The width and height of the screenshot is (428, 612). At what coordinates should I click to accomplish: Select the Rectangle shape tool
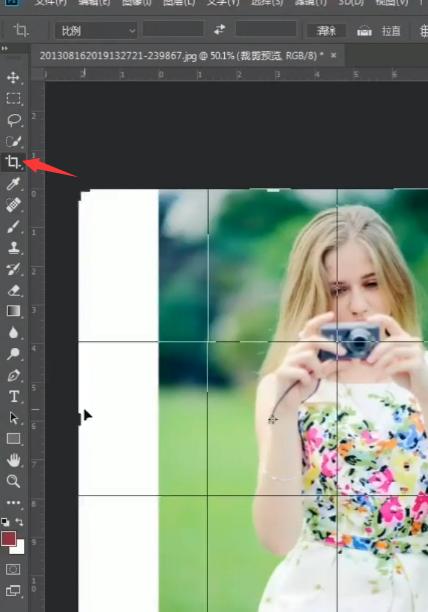(13, 439)
